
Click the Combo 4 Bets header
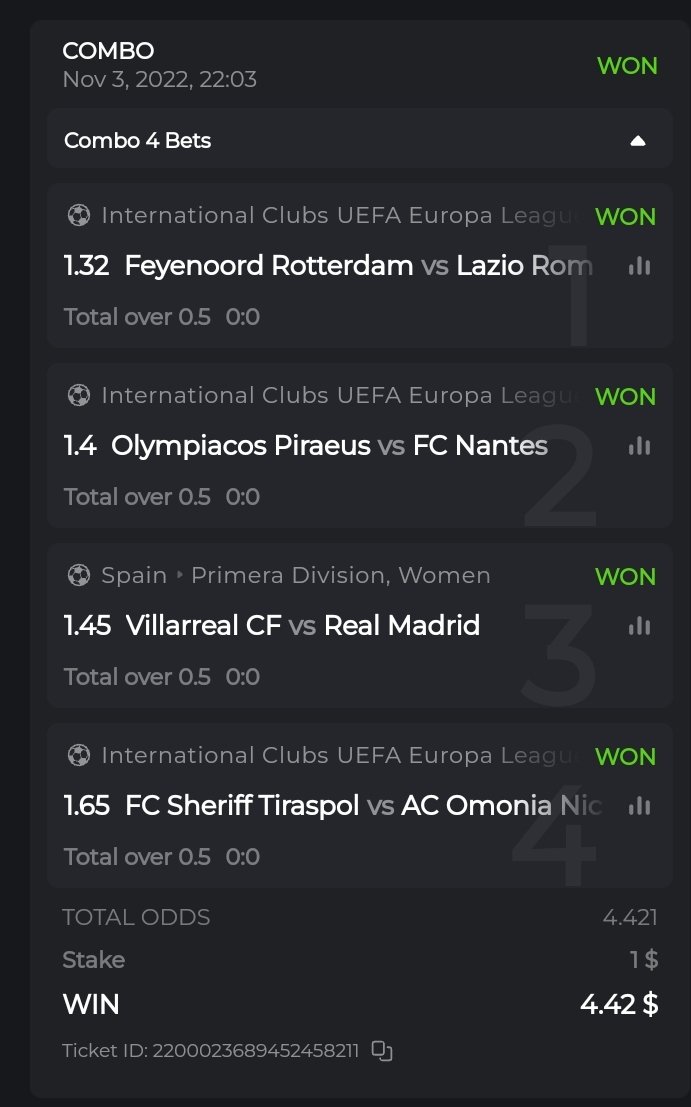click(138, 141)
